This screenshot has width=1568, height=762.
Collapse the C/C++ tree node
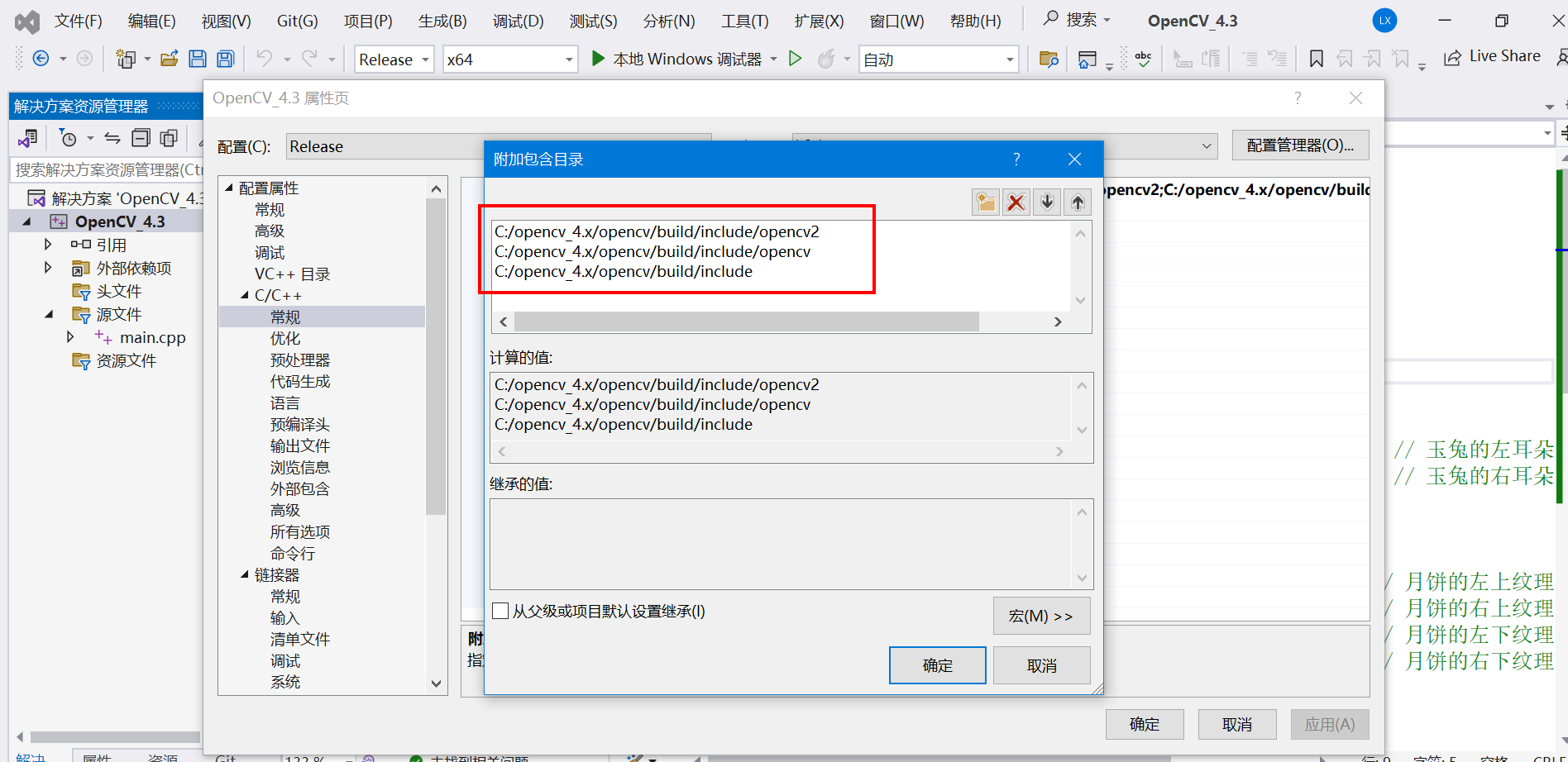[245, 295]
